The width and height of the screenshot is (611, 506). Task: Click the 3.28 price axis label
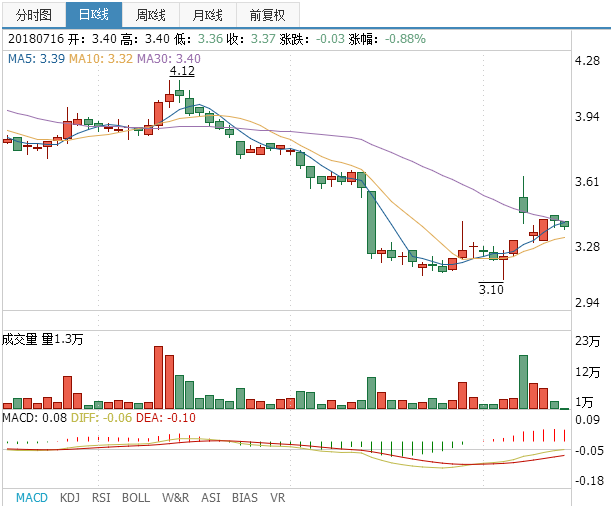pos(587,246)
